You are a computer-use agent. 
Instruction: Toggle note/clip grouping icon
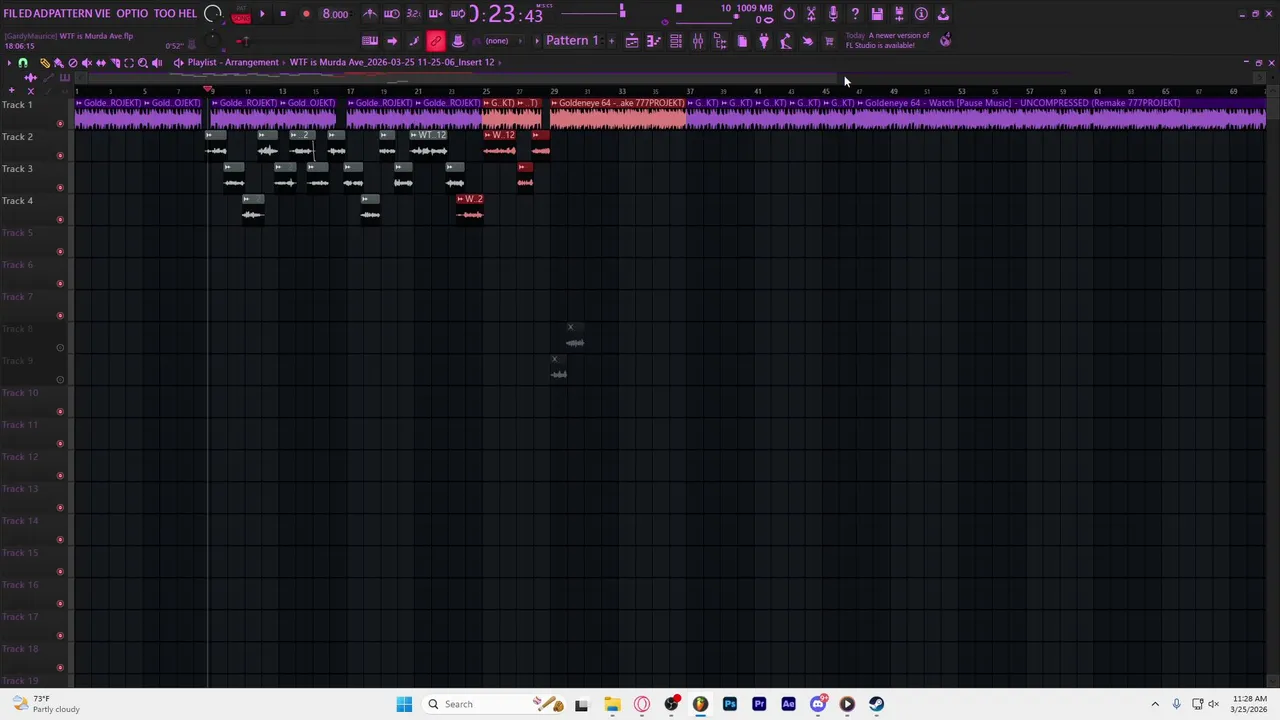click(414, 41)
